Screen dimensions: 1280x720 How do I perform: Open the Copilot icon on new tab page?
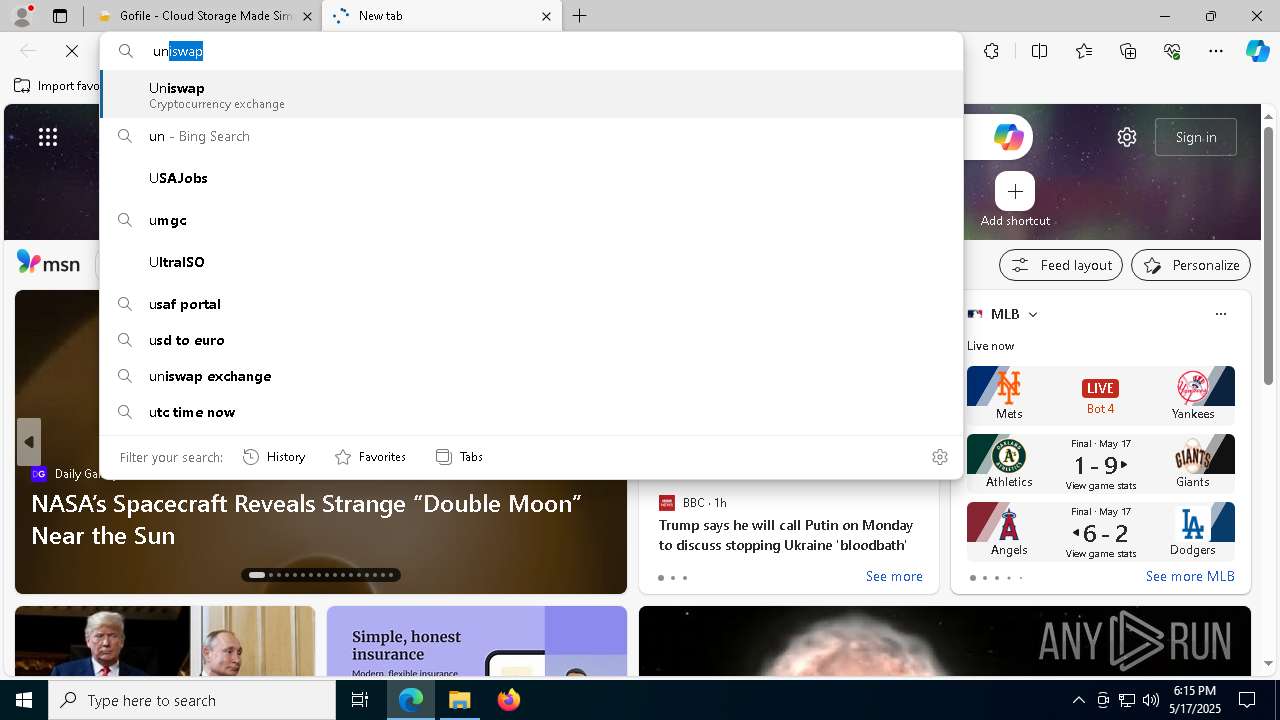(x=1008, y=137)
